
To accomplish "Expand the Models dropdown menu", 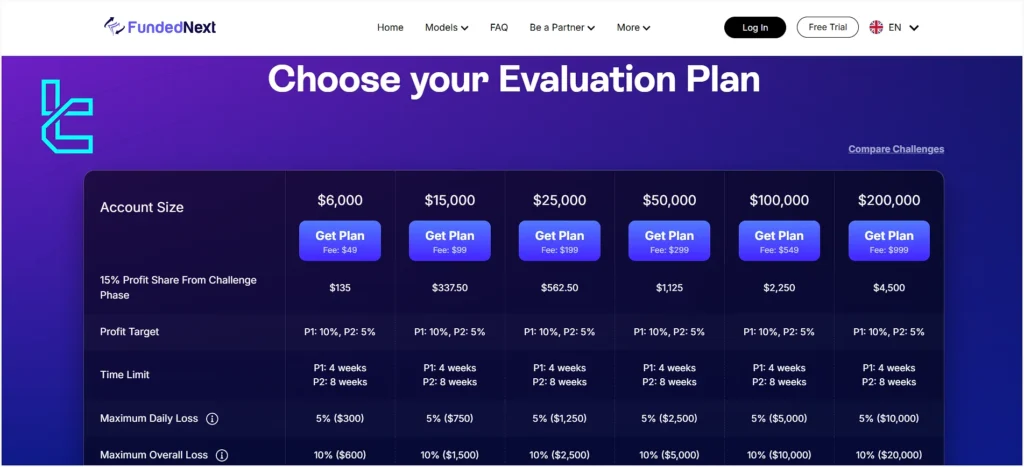I will pyautogui.click(x=446, y=27).
